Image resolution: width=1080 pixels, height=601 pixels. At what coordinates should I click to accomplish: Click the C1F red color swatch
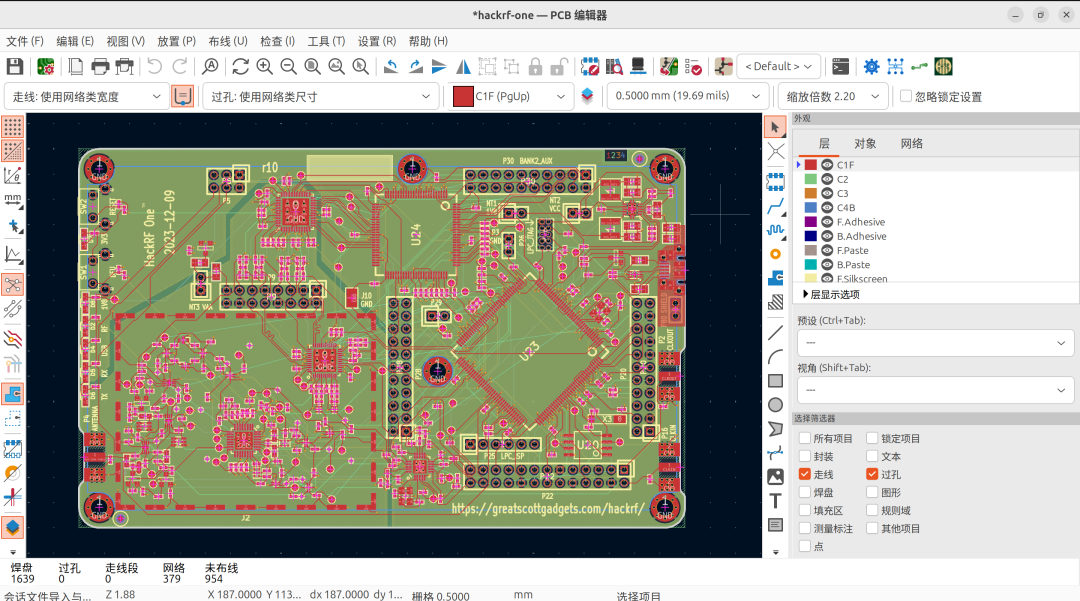tap(811, 165)
